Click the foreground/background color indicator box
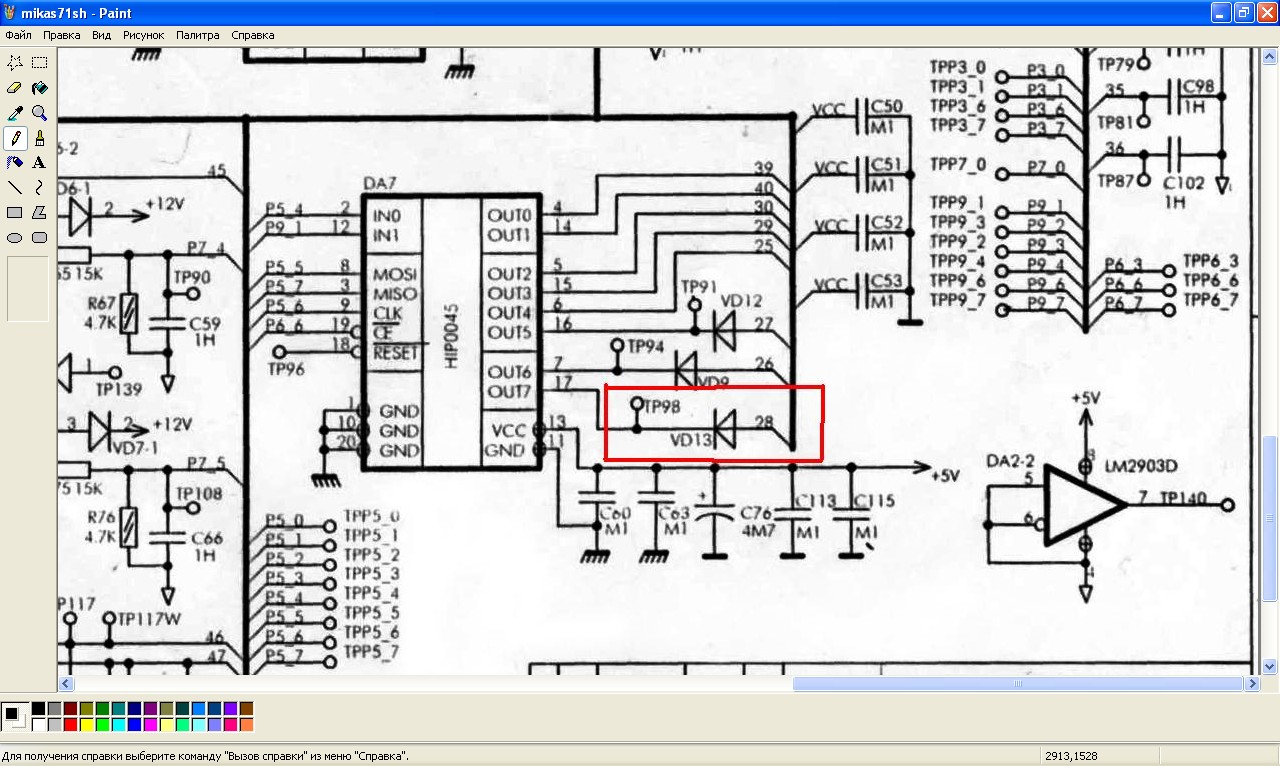 tap(15, 716)
